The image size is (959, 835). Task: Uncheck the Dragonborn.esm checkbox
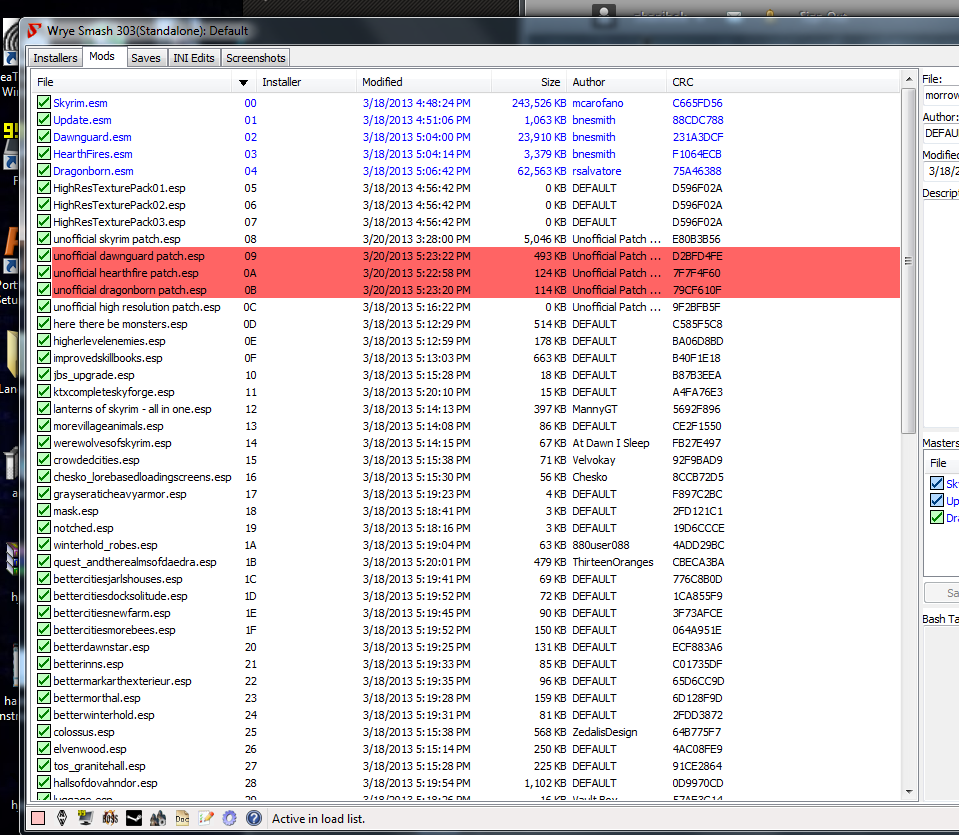tap(43, 171)
